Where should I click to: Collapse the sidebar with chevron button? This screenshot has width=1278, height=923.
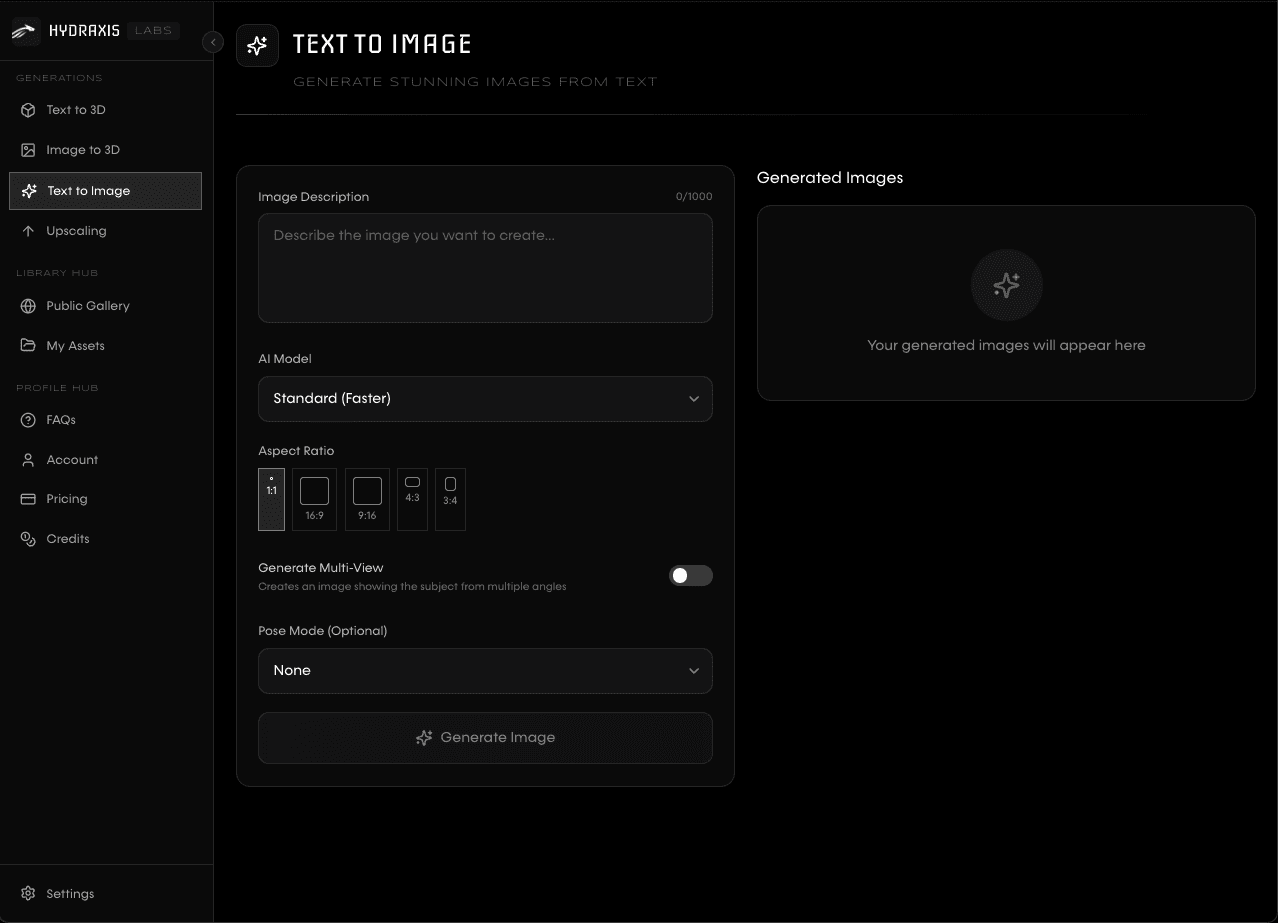click(x=212, y=42)
